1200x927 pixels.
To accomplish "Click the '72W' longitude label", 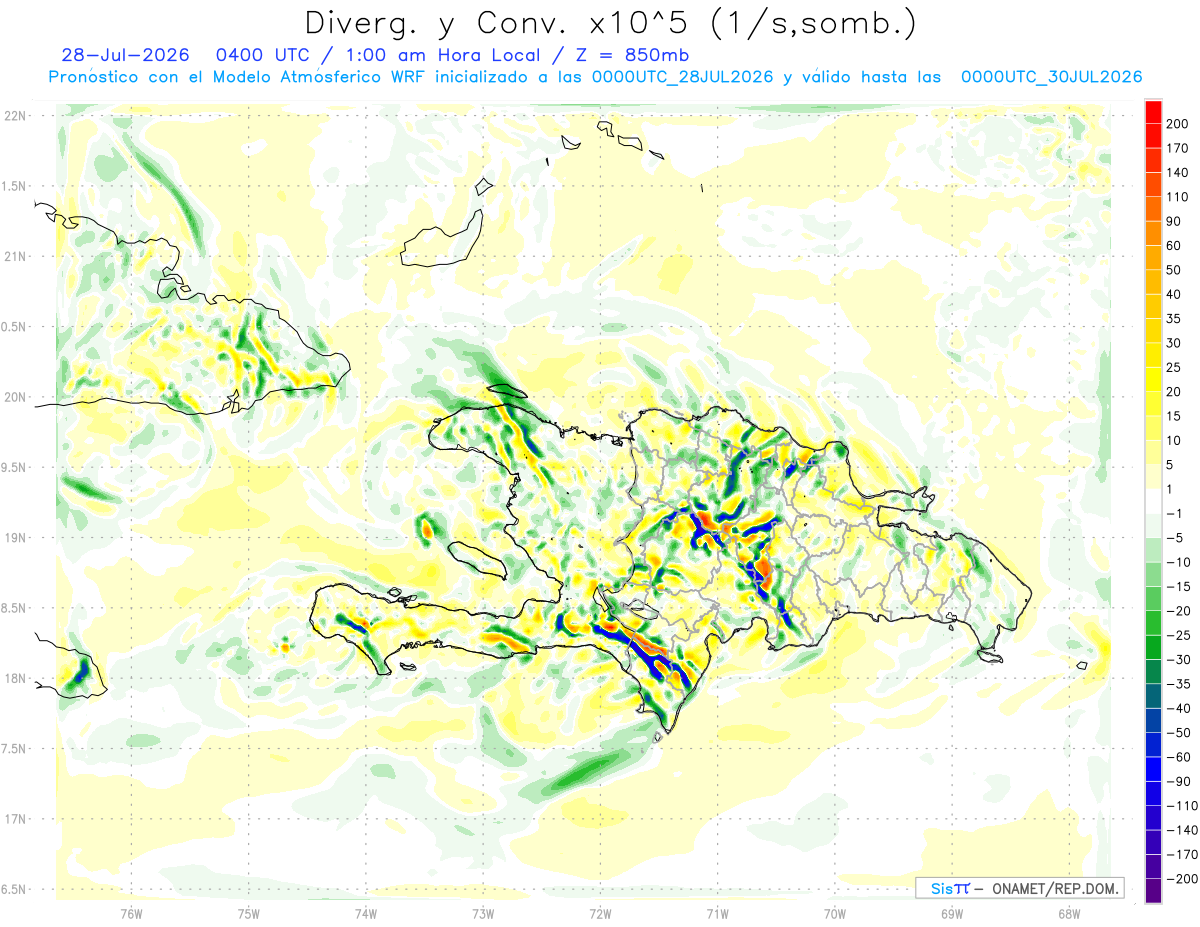I will 600,912.
